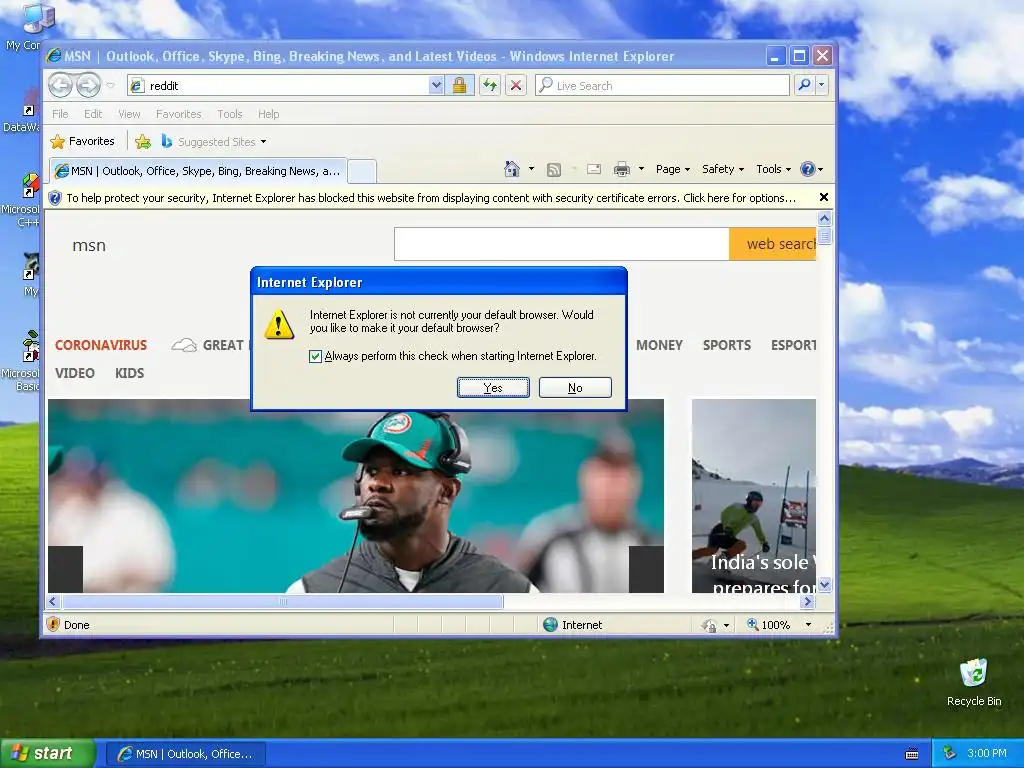
Task: Open the Tools command bar dropdown
Action: tap(773, 169)
